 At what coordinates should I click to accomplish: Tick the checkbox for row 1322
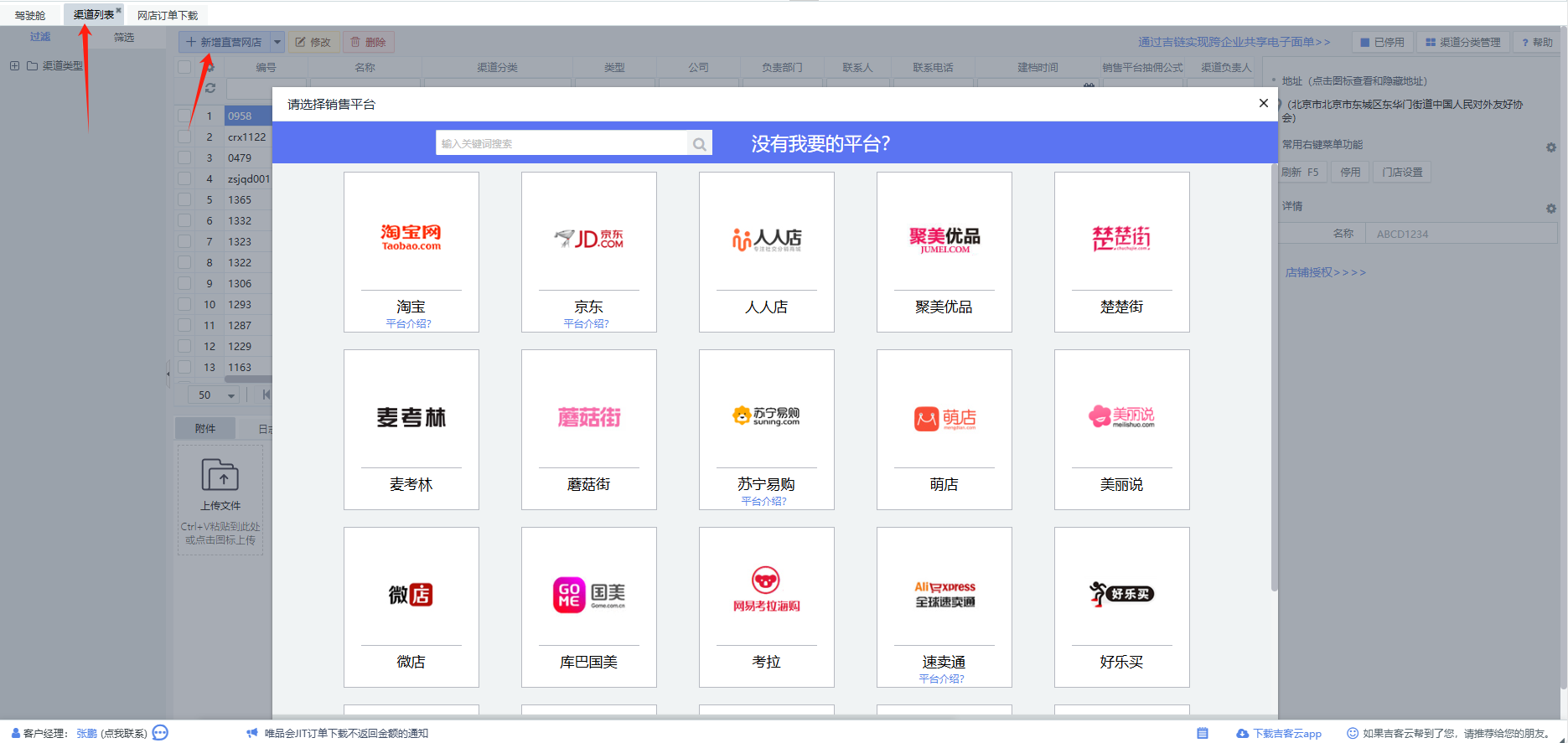pyautogui.click(x=184, y=262)
